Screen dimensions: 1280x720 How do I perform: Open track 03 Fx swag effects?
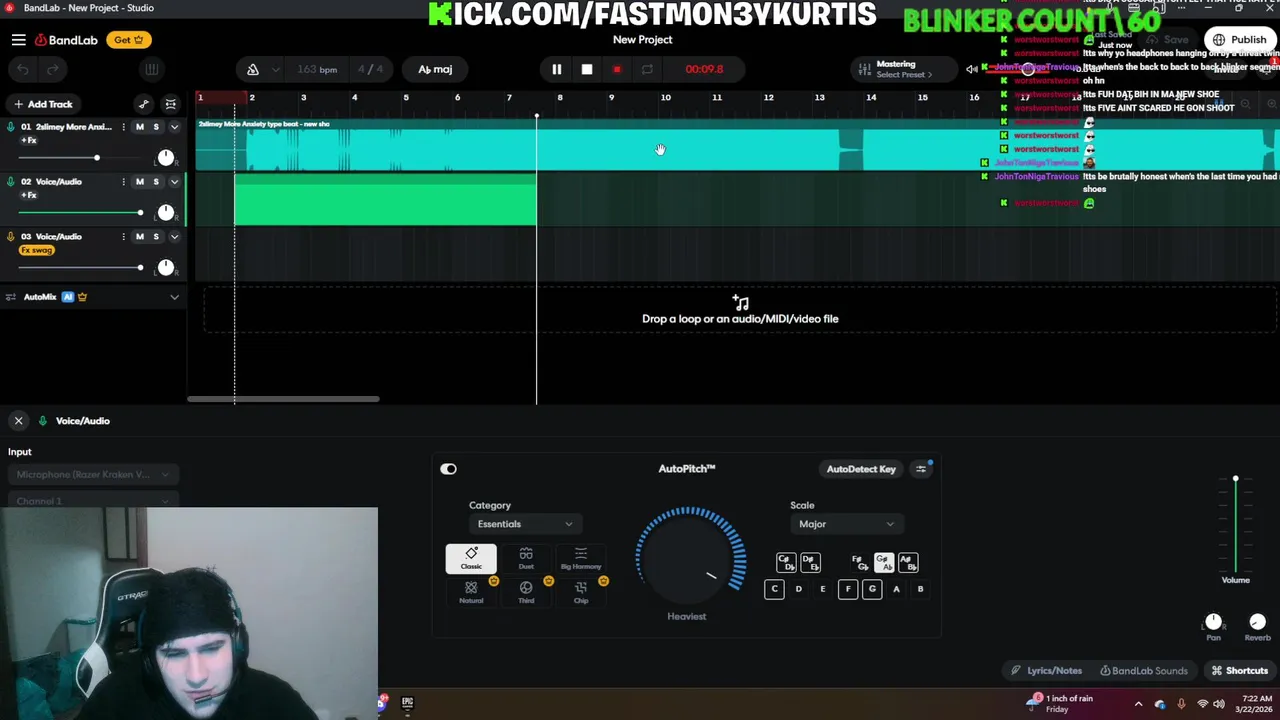point(37,251)
